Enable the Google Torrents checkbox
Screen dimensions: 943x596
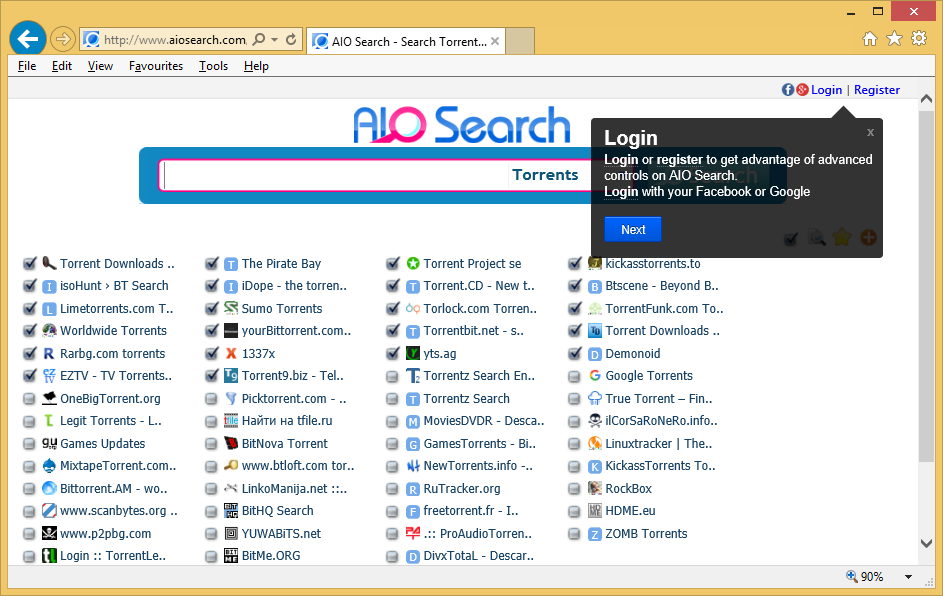(x=575, y=377)
